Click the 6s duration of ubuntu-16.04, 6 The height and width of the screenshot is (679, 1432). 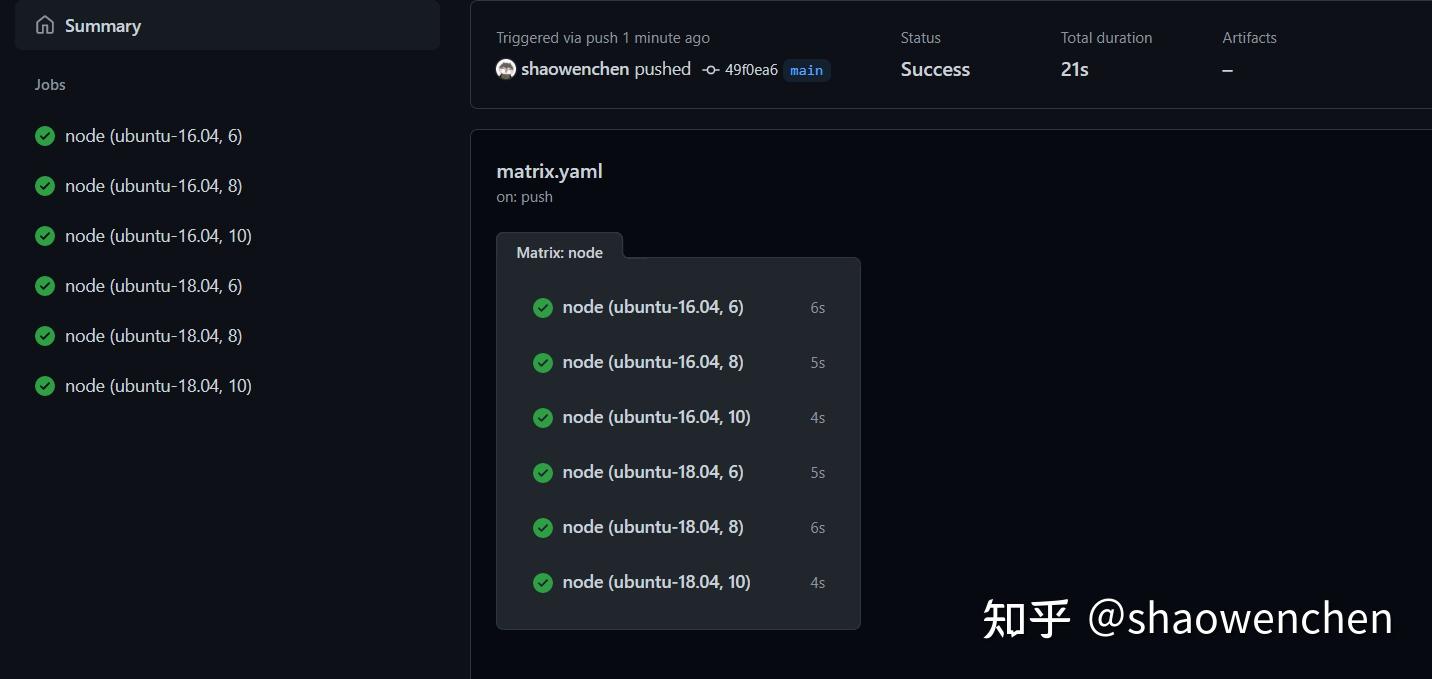coord(818,308)
